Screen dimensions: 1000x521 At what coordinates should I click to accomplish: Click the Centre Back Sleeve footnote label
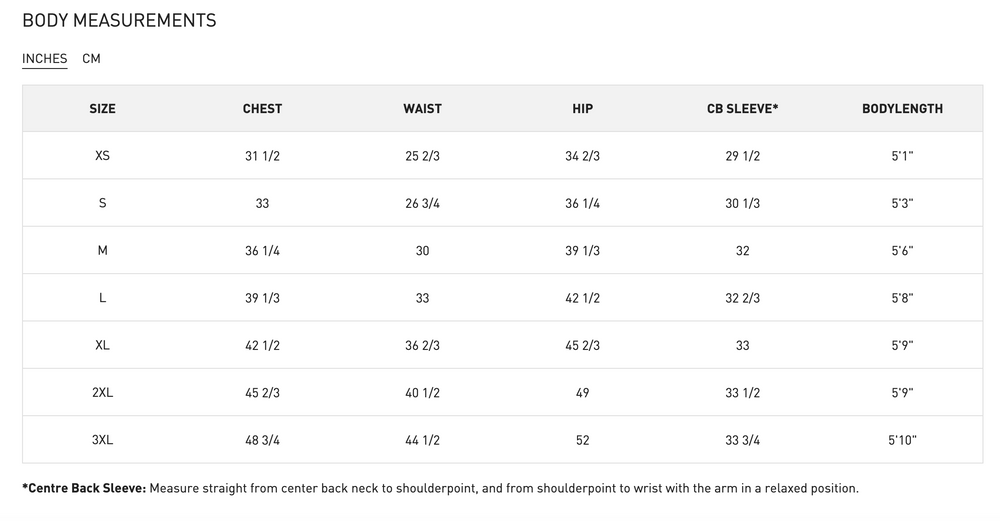point(84,488)
